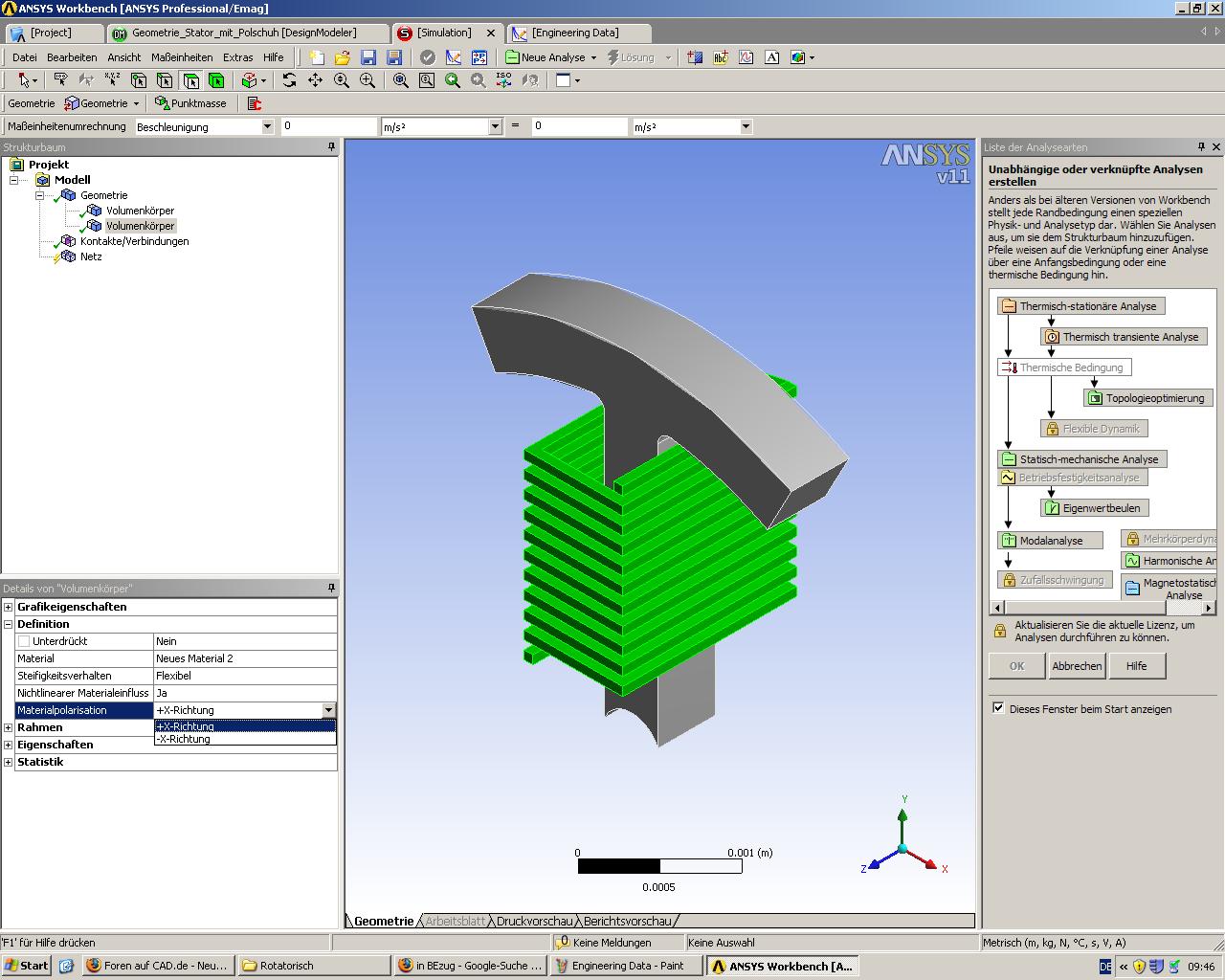Click the Hilfe button in analysis panel

point(1136,666)
